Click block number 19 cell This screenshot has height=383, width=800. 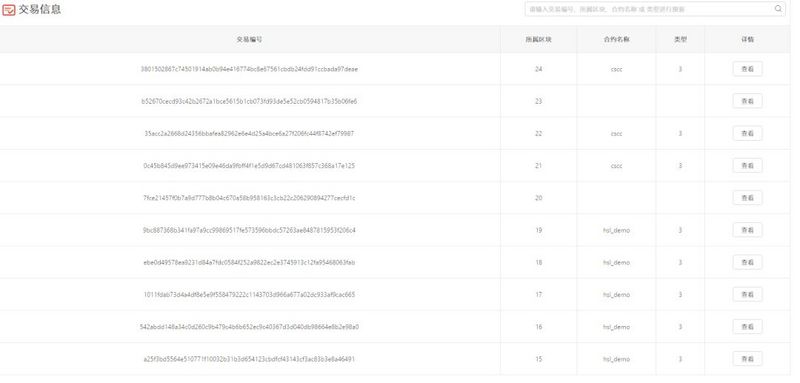pos(538,230)
